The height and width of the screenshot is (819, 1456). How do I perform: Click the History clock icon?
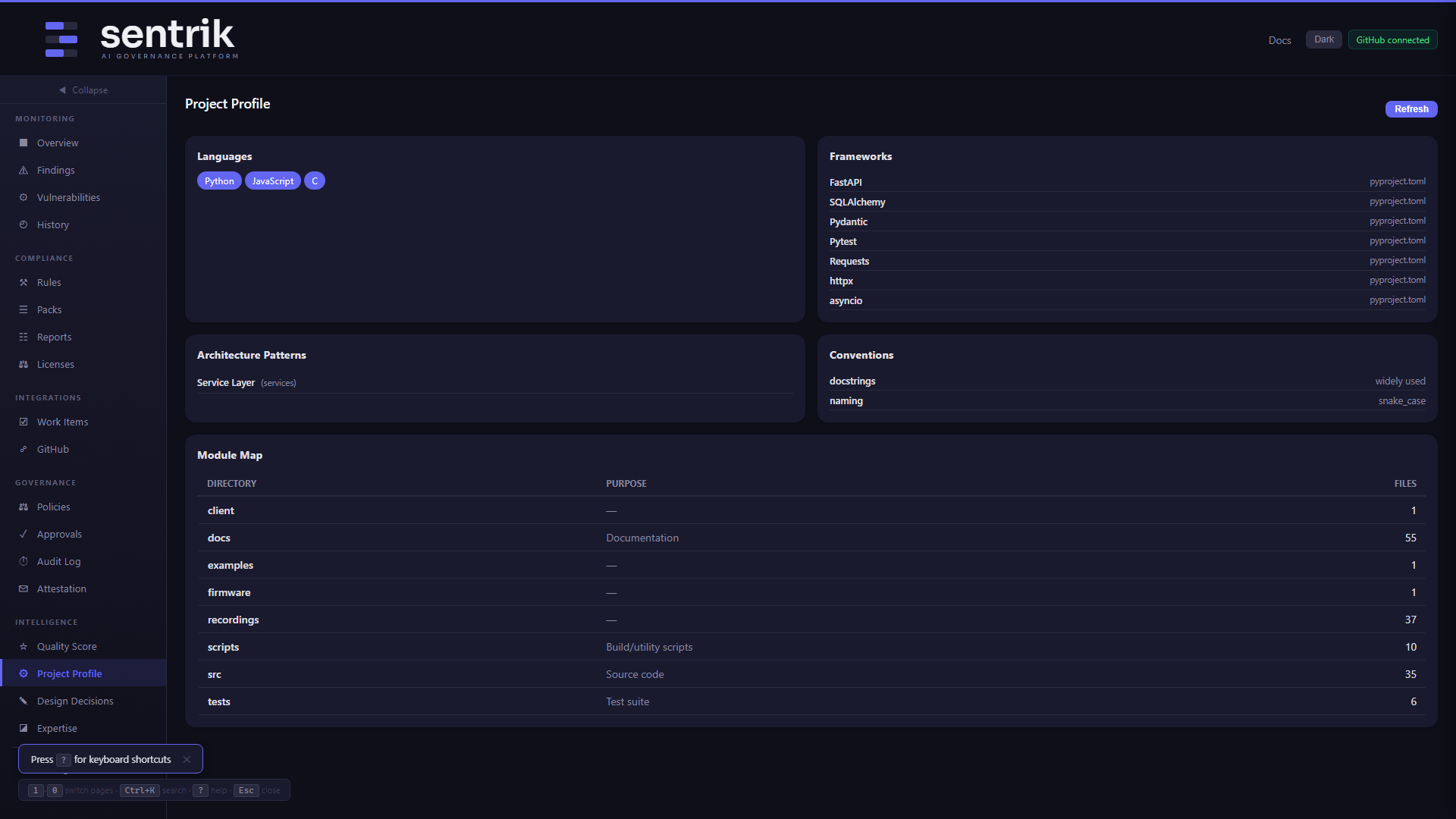24,224
